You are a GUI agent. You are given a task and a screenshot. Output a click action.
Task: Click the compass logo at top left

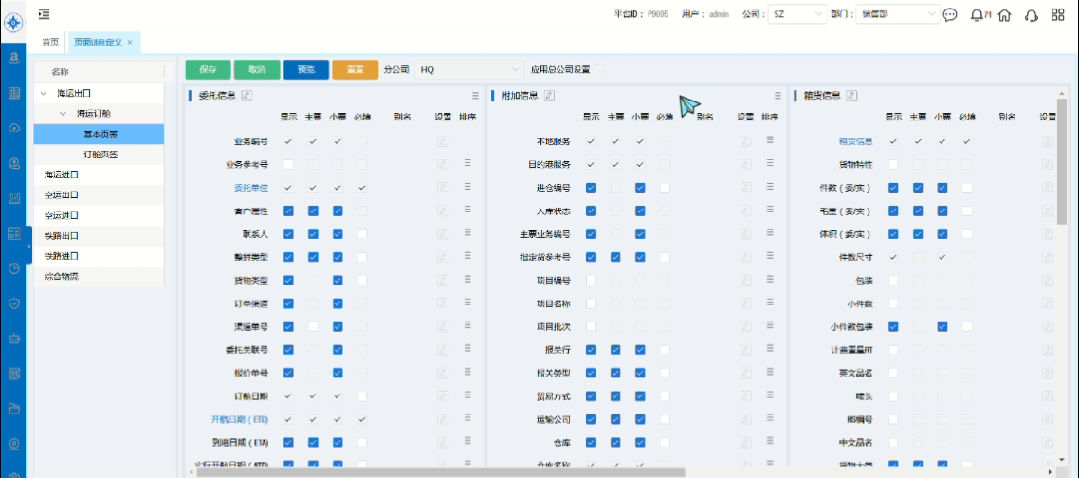click(13, 22)
